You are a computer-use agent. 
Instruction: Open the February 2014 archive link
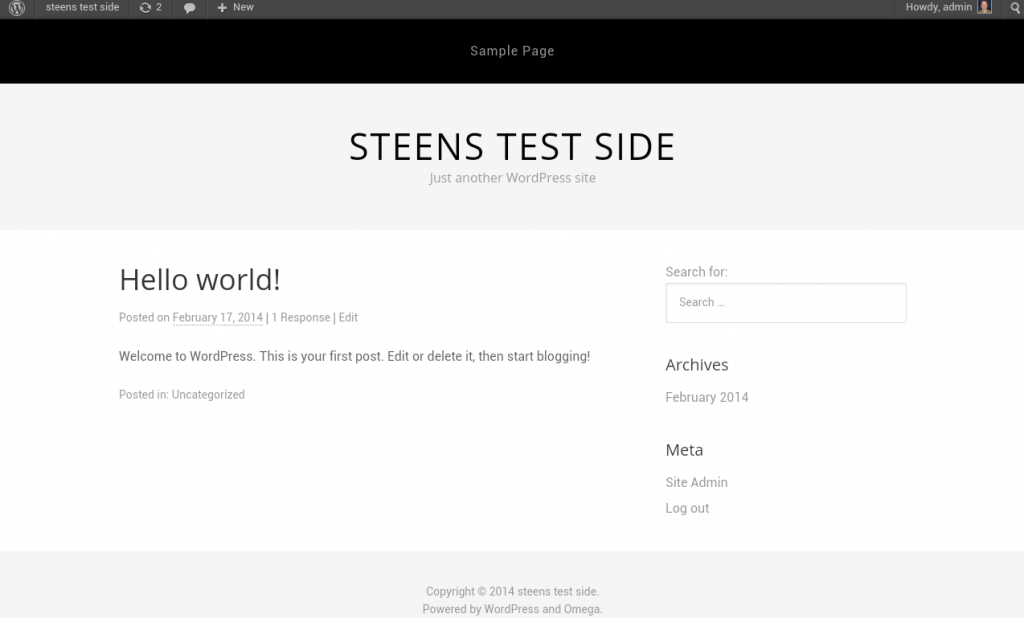click(x=707, y=397)
